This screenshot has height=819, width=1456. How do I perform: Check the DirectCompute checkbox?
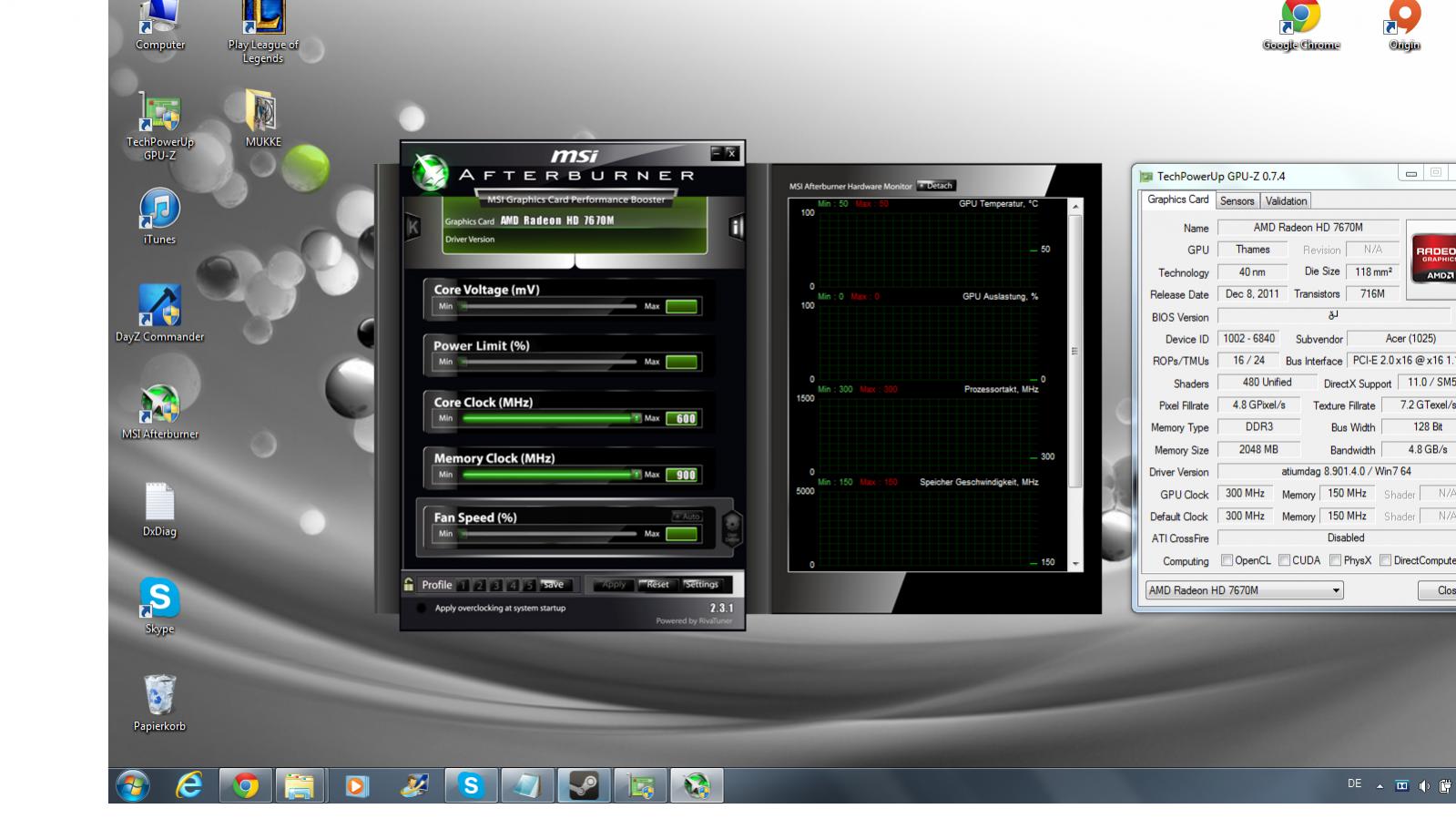[x=1385, y=560]
